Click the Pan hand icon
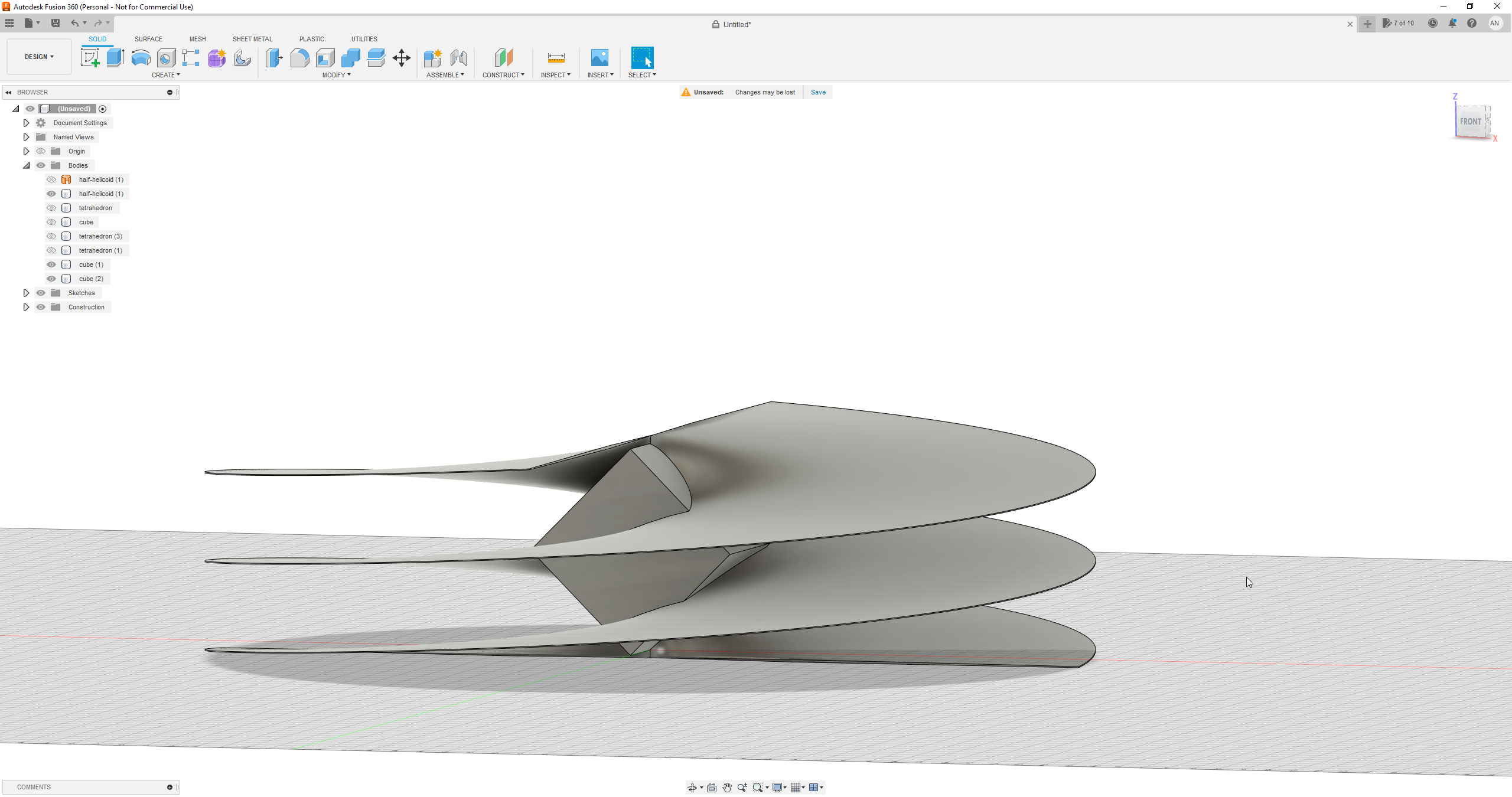Viewport: 1512px width, 797px height. click(x=727, y=788)
